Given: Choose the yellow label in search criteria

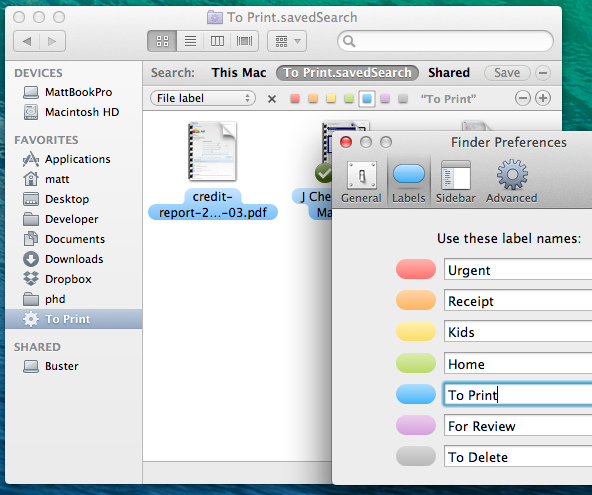Looking at the screenshot, I should (x=331, y=99).
